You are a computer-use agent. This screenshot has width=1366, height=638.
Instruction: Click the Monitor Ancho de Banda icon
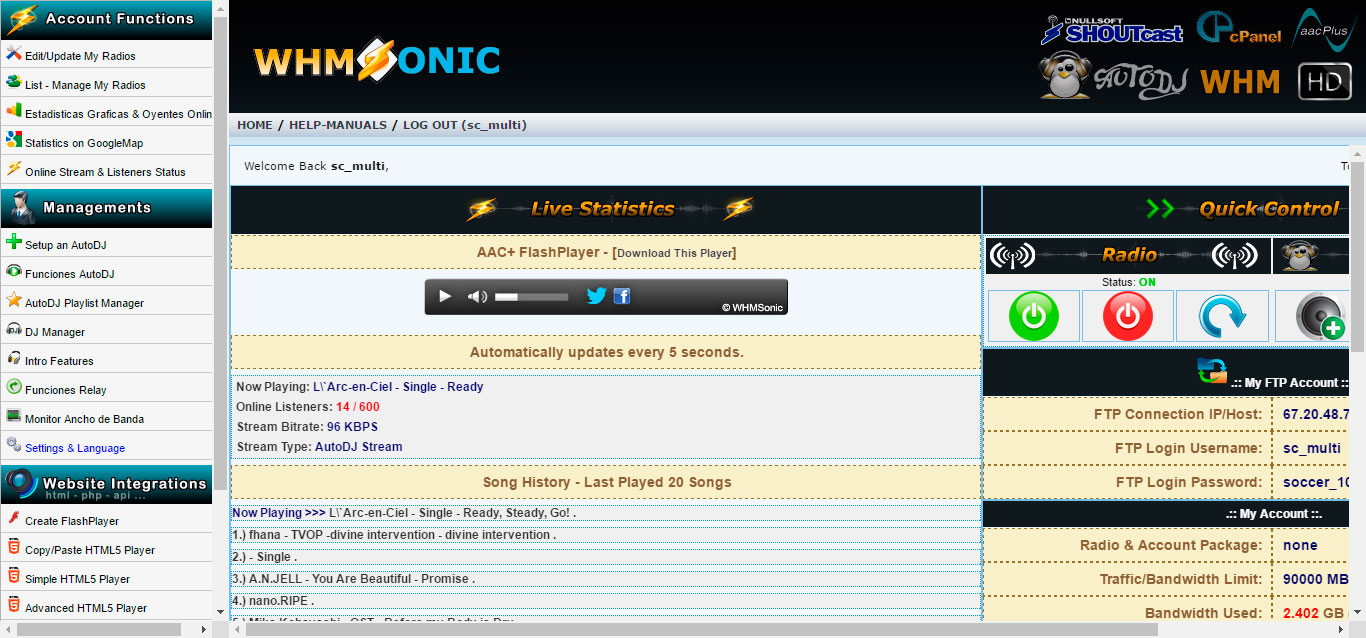click(x=14, y=417)
